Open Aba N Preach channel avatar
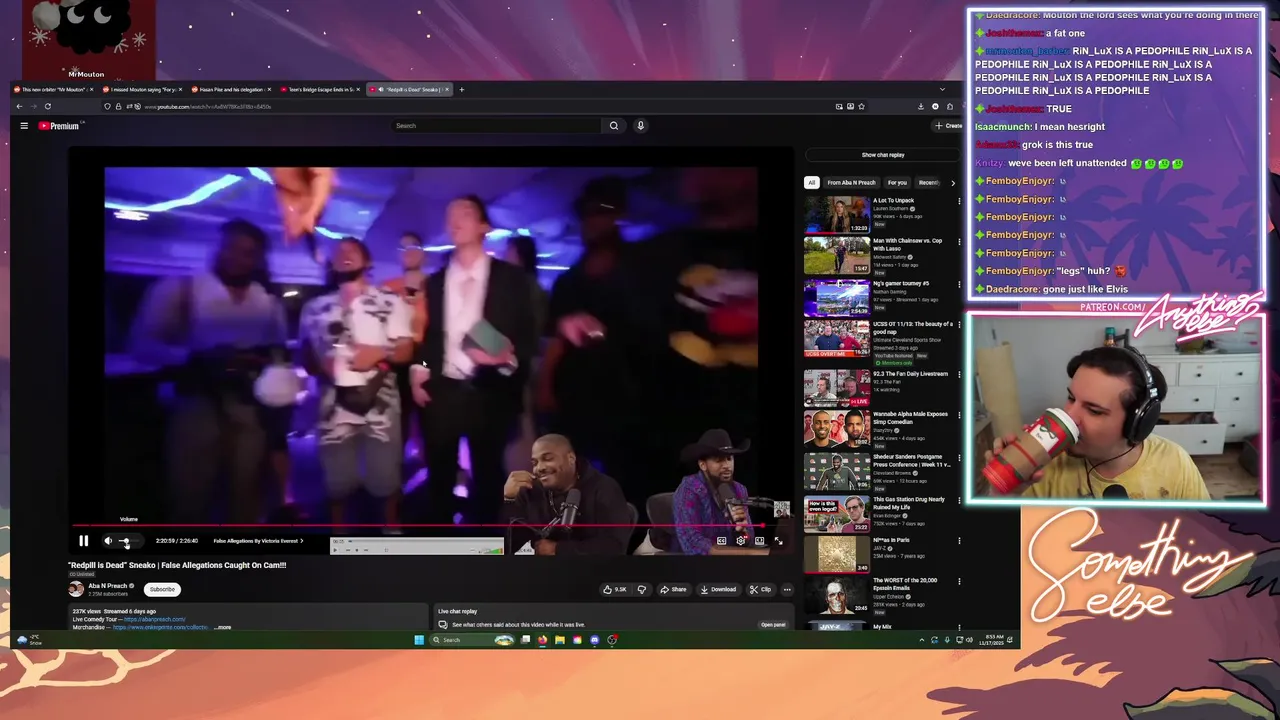1280x720 pixels. (76, 589)
